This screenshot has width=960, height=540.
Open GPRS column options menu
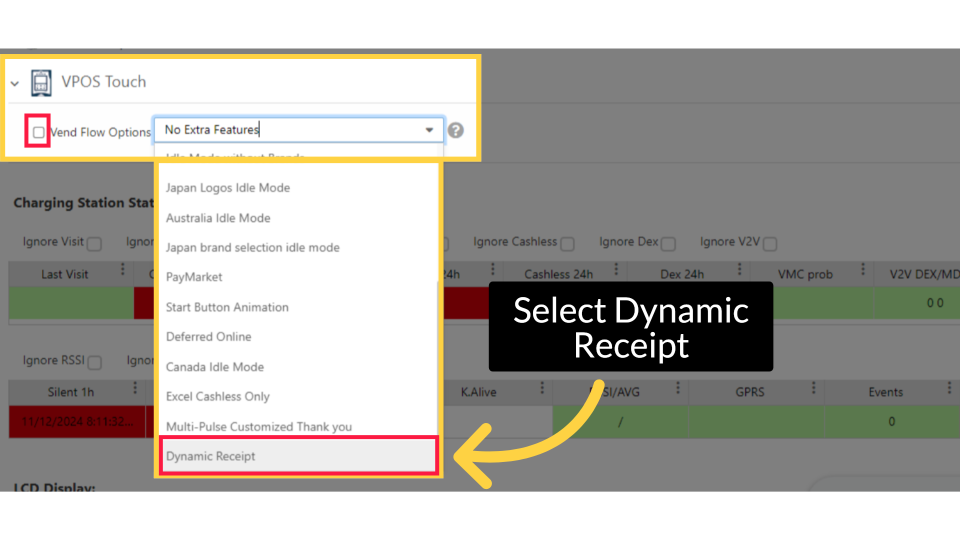[x=814, y=388]
